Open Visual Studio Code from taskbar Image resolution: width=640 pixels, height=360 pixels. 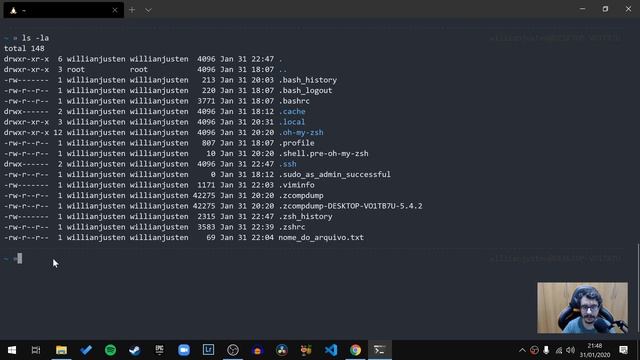point(331,350)
